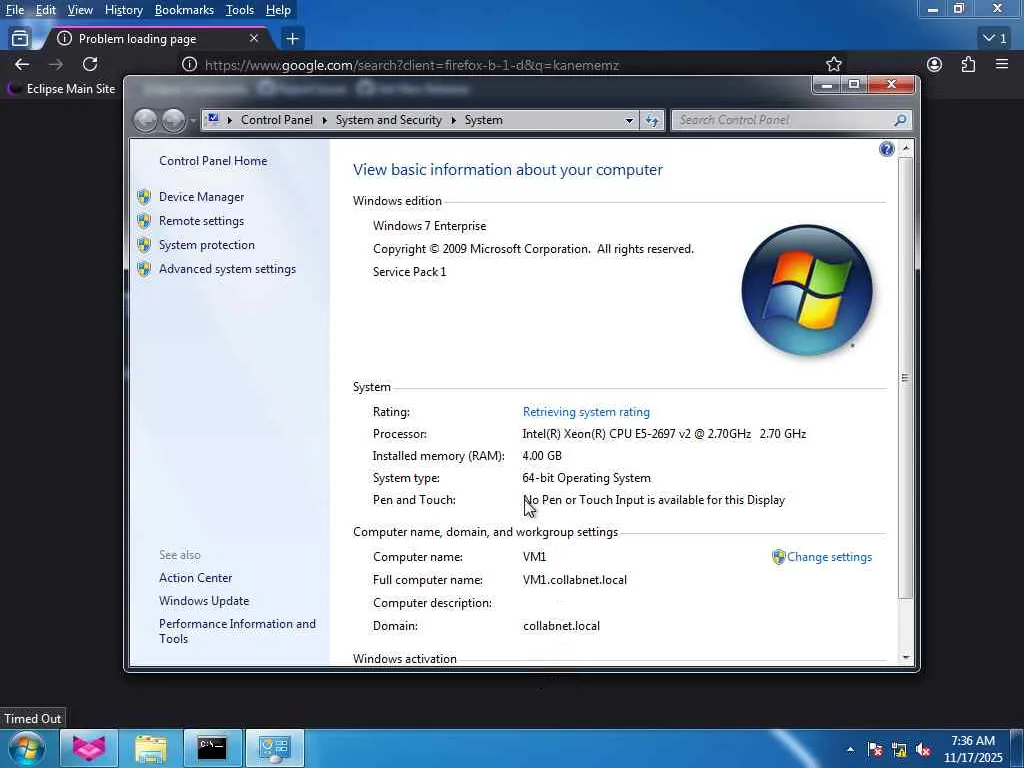Open Firefox View menu
This screenshot has width=1024, height=768.
(x=80, y=10)
